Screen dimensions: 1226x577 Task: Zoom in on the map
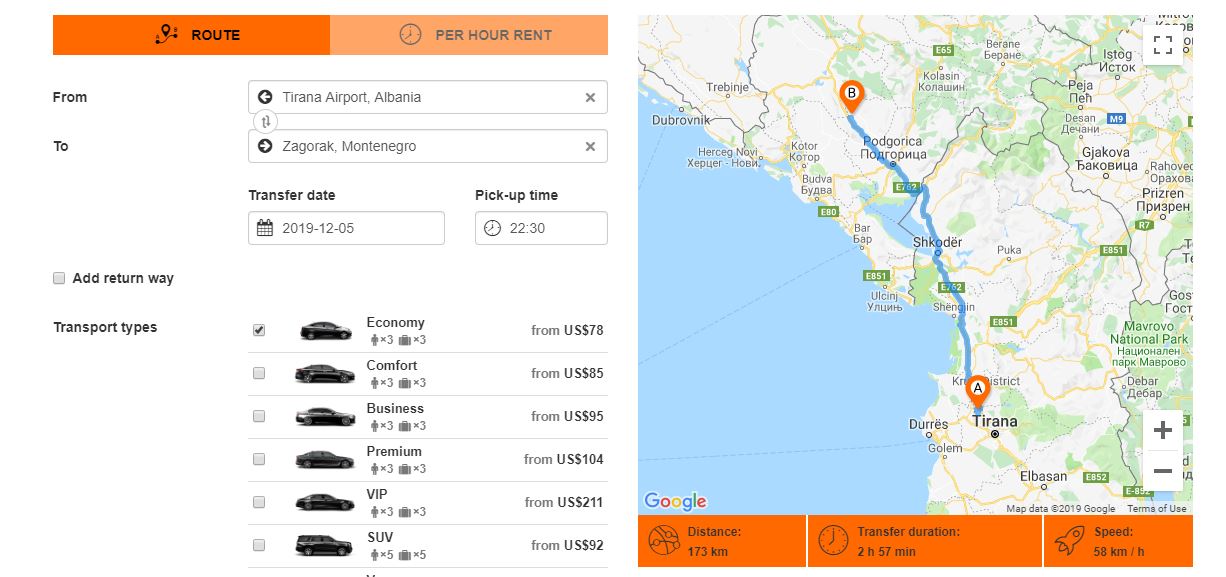[x=1162, y=431]
